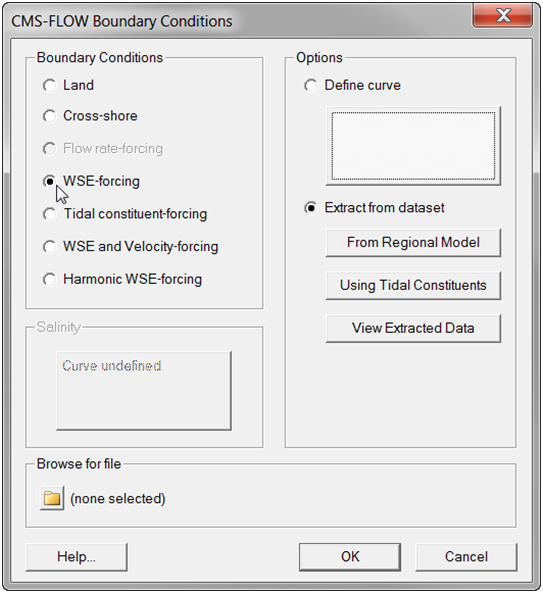Confirm the dialog with OK
The height and width of the screenshot is (593, 543).
coord(350,557)
